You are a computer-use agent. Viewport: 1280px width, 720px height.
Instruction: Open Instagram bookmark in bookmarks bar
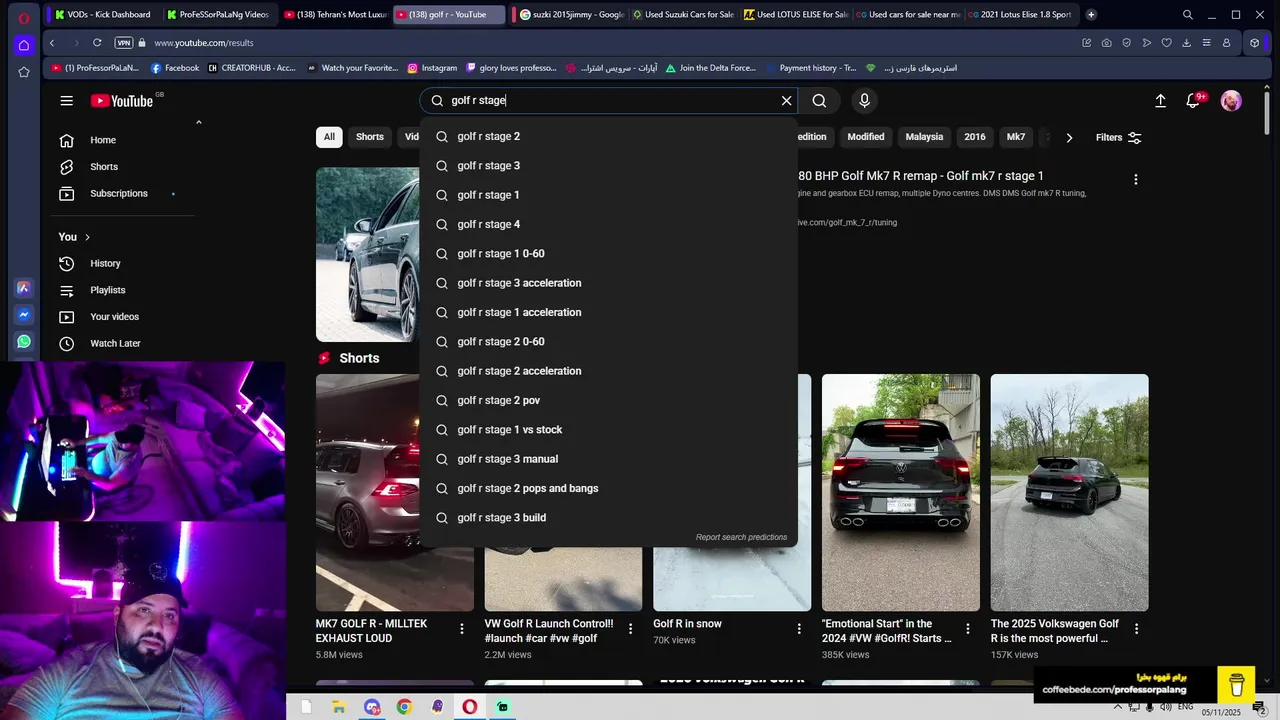(x=432, y=68)
